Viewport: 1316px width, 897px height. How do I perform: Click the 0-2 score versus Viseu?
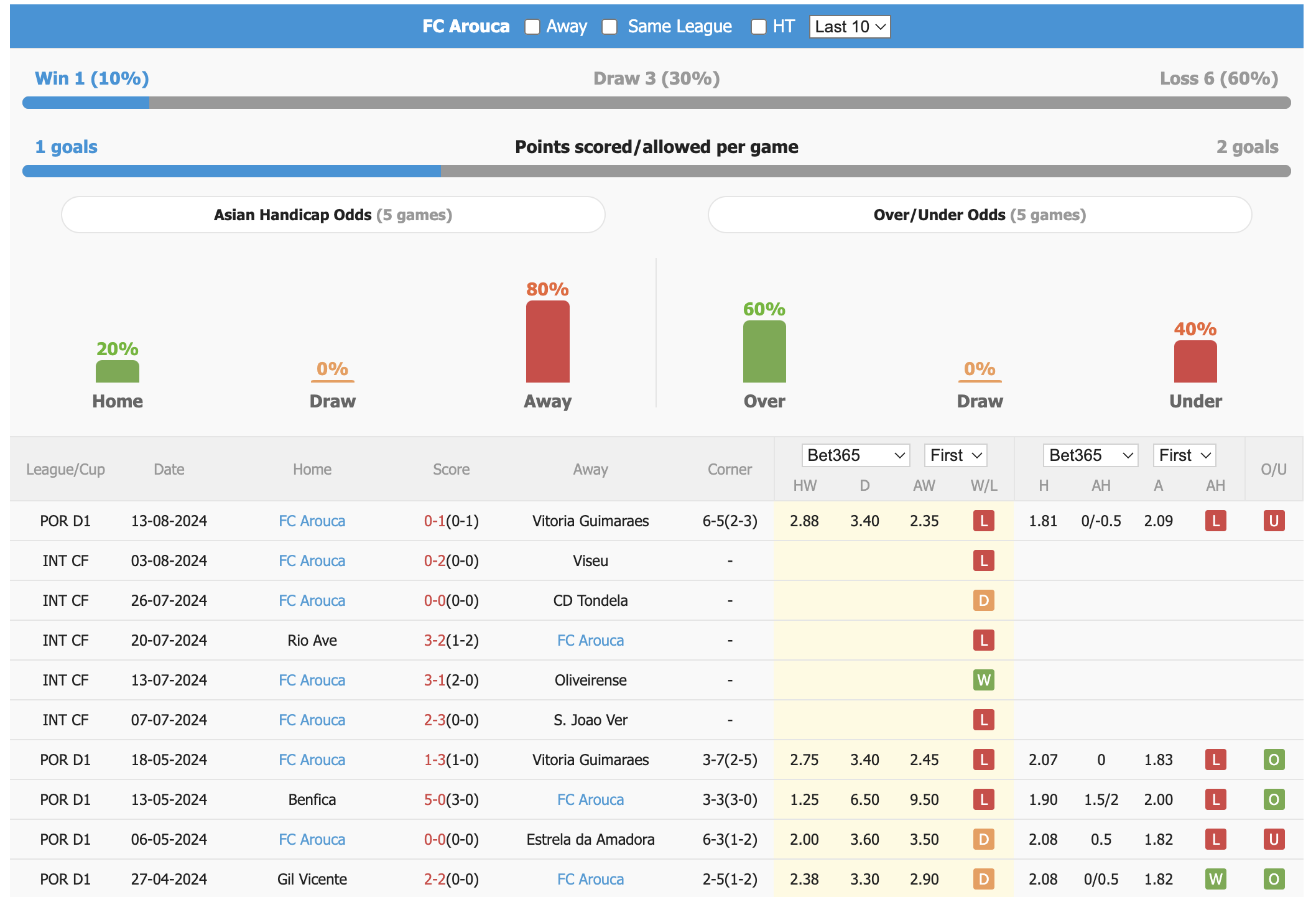tap(435, 560)
